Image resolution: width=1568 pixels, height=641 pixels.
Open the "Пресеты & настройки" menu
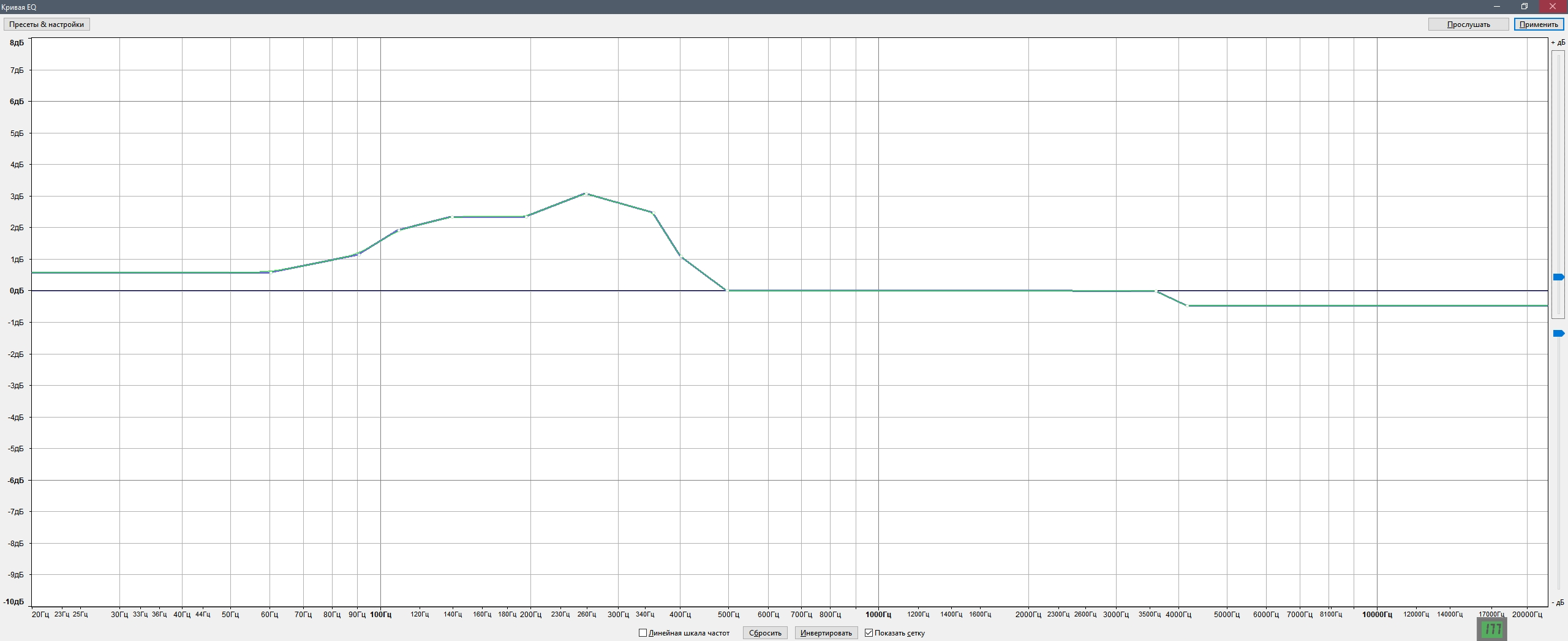[47, 24]
